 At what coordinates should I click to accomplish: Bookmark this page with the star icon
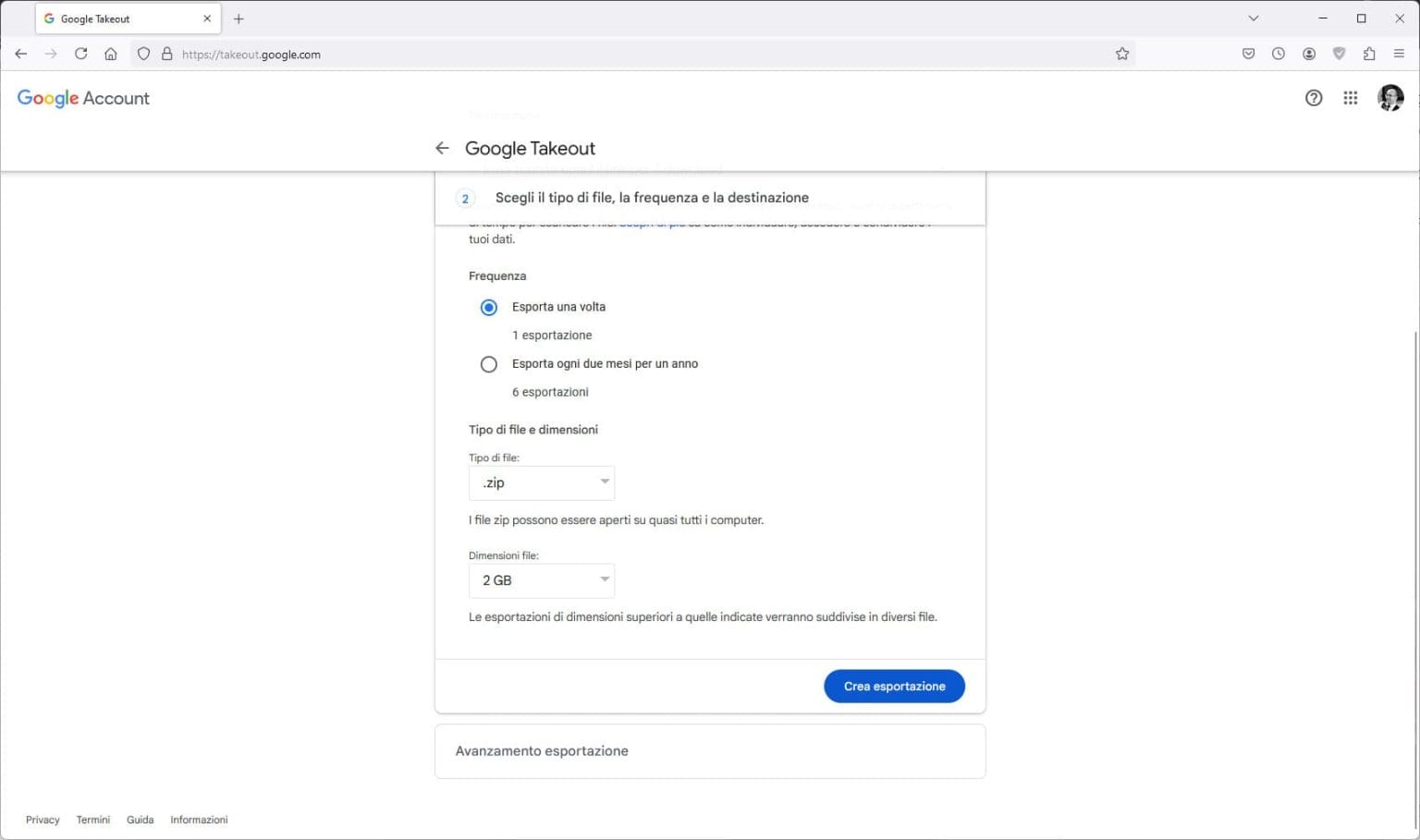pos(1122,54)
